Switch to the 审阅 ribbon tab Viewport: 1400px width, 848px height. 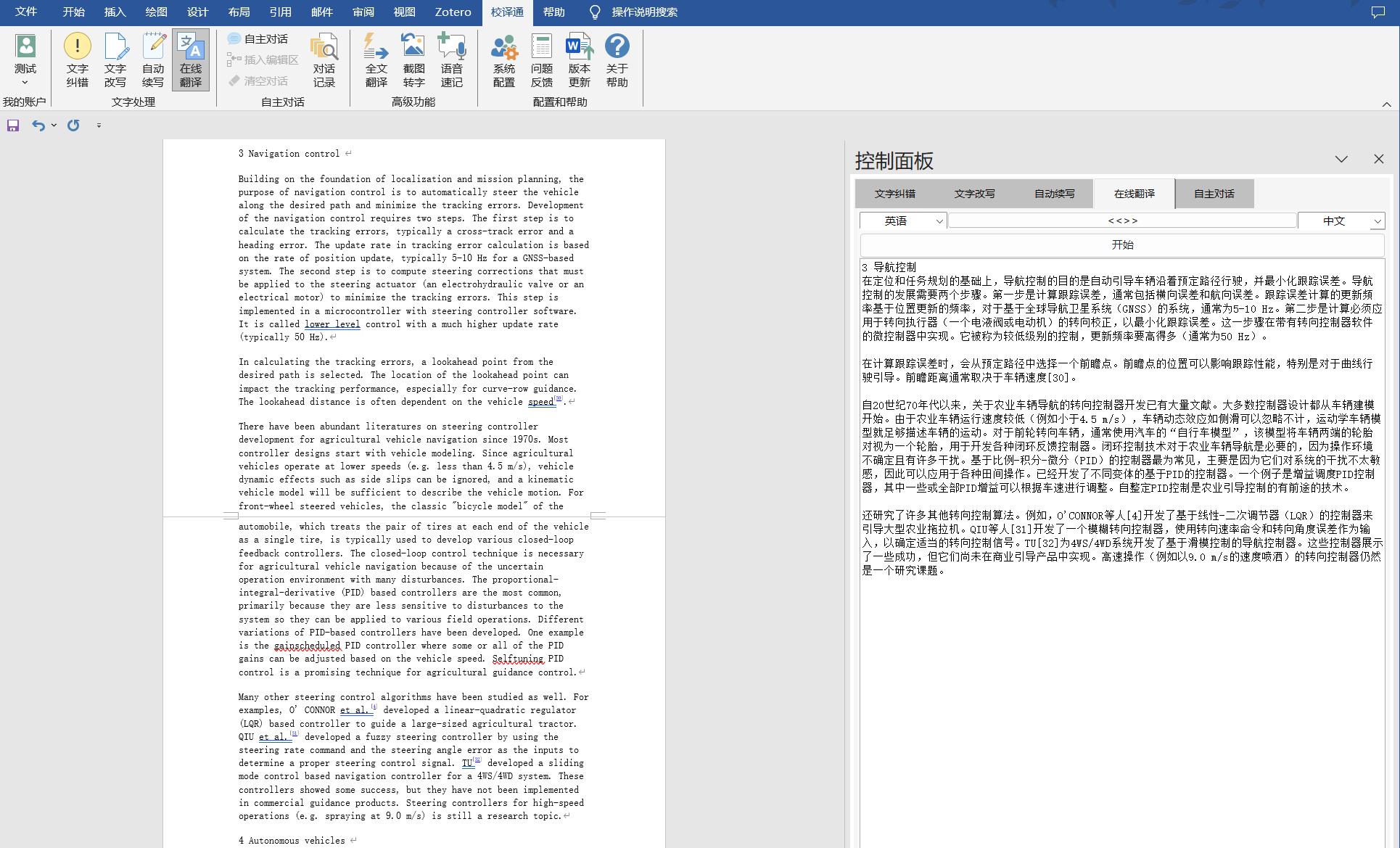pyautogui.click(x=363, y=12)
